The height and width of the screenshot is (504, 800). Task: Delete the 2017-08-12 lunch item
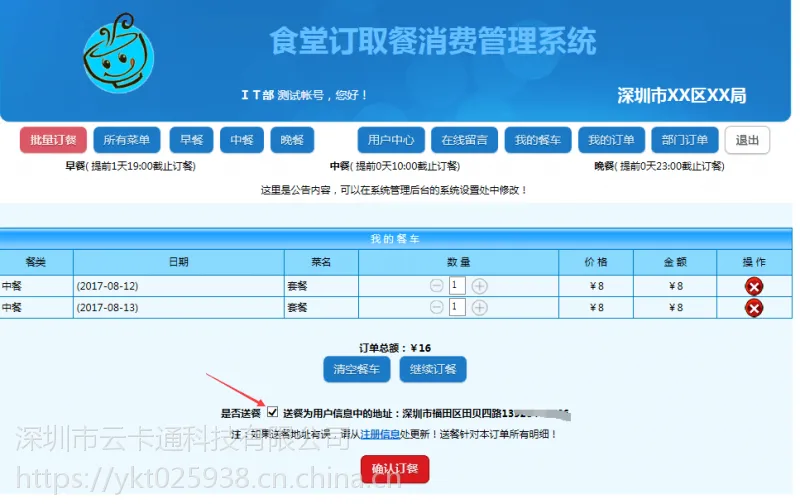pos(754,286)
